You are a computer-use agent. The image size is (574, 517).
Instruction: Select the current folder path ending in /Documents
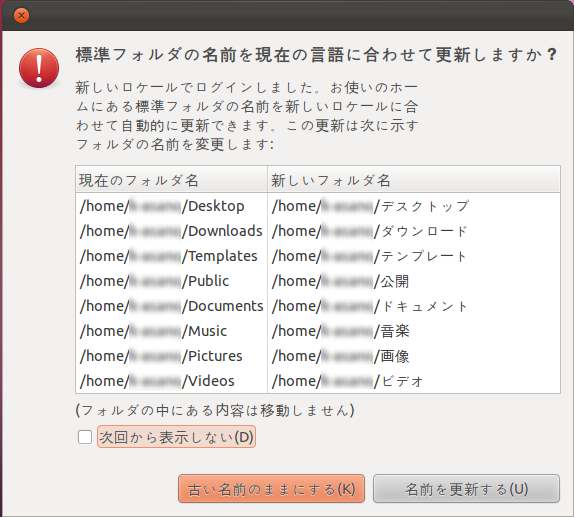point(171,306)
